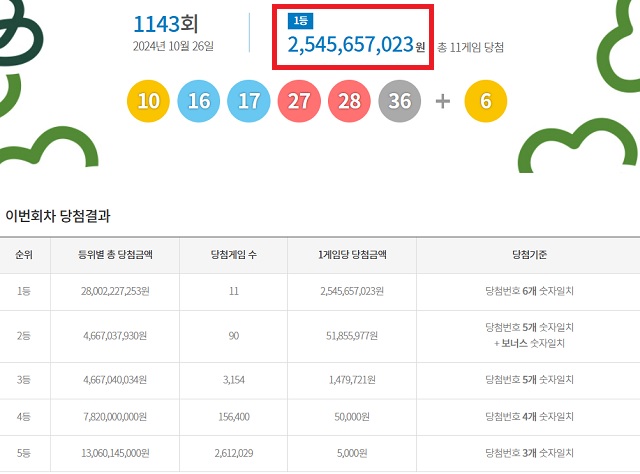The image size is (640, 474).
Task: Click the winning games count 90
Action: pyautogui.click(x=233, y=336)
